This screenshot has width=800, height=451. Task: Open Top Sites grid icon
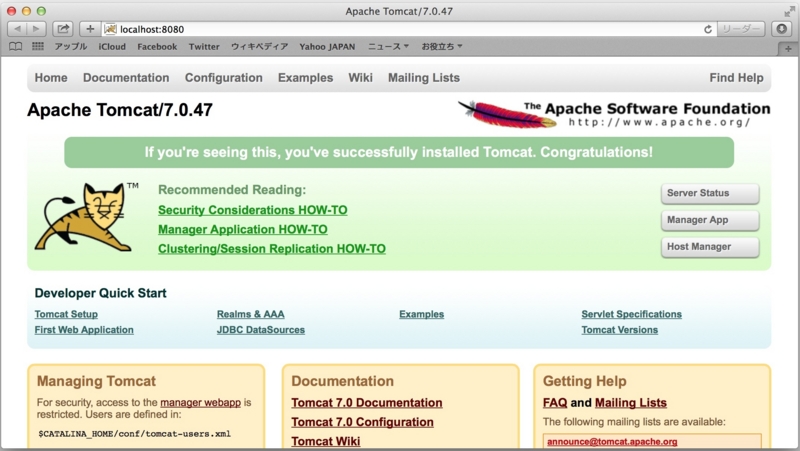coord(38,46)
